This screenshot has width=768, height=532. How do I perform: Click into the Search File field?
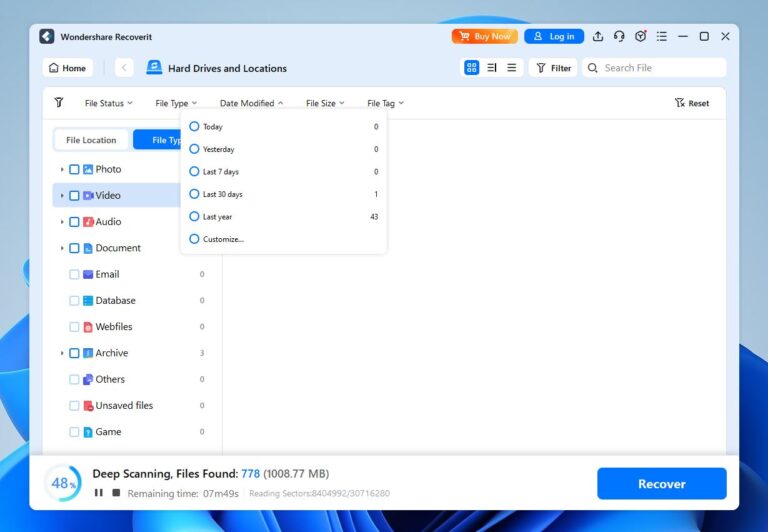click(660, 68)
